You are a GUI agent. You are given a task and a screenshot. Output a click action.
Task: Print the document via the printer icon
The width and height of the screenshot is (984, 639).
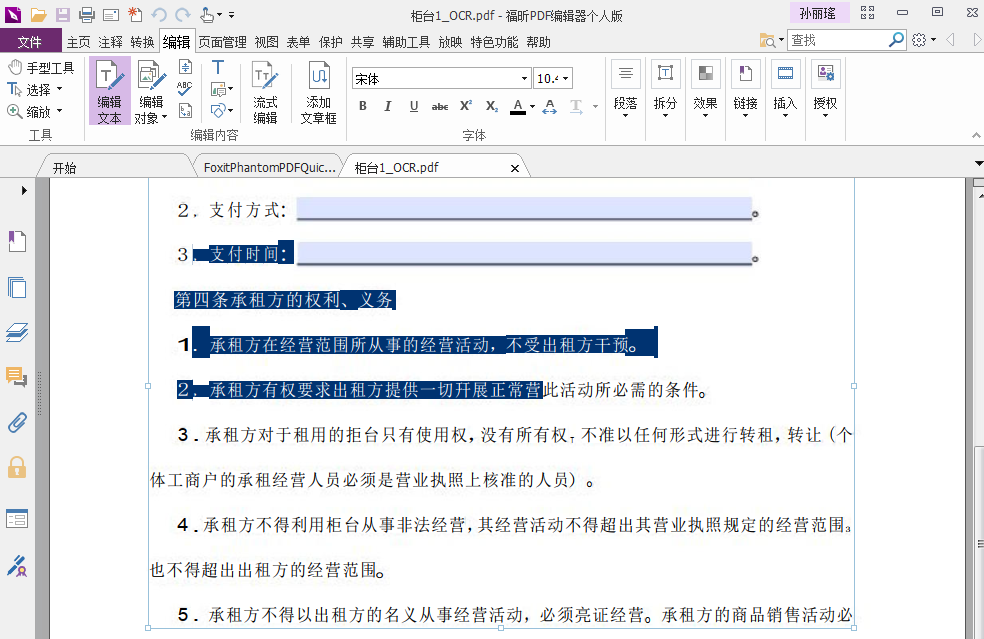click(x=86, y=13)
